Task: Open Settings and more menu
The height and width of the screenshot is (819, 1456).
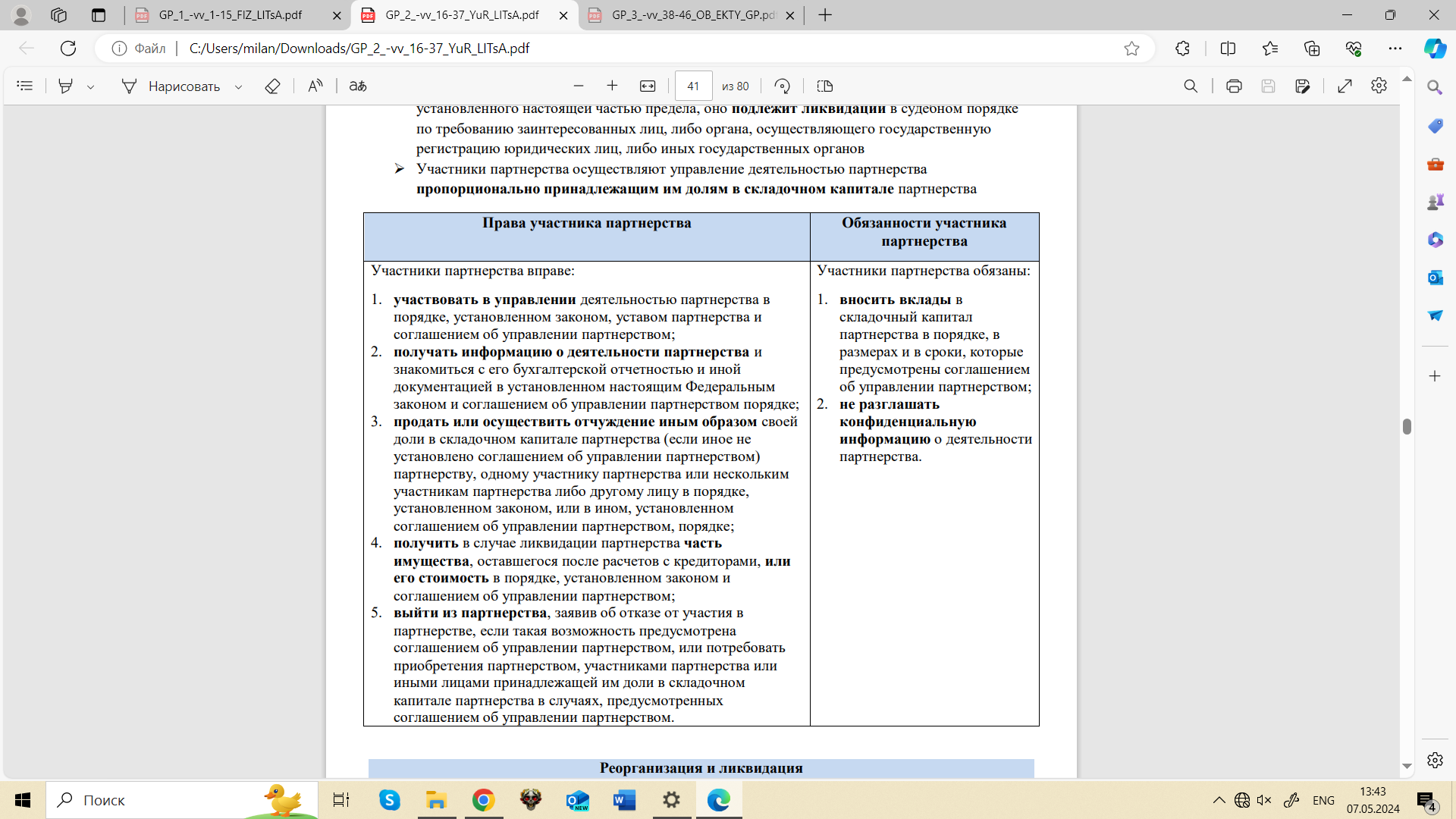Action: 1395,49
